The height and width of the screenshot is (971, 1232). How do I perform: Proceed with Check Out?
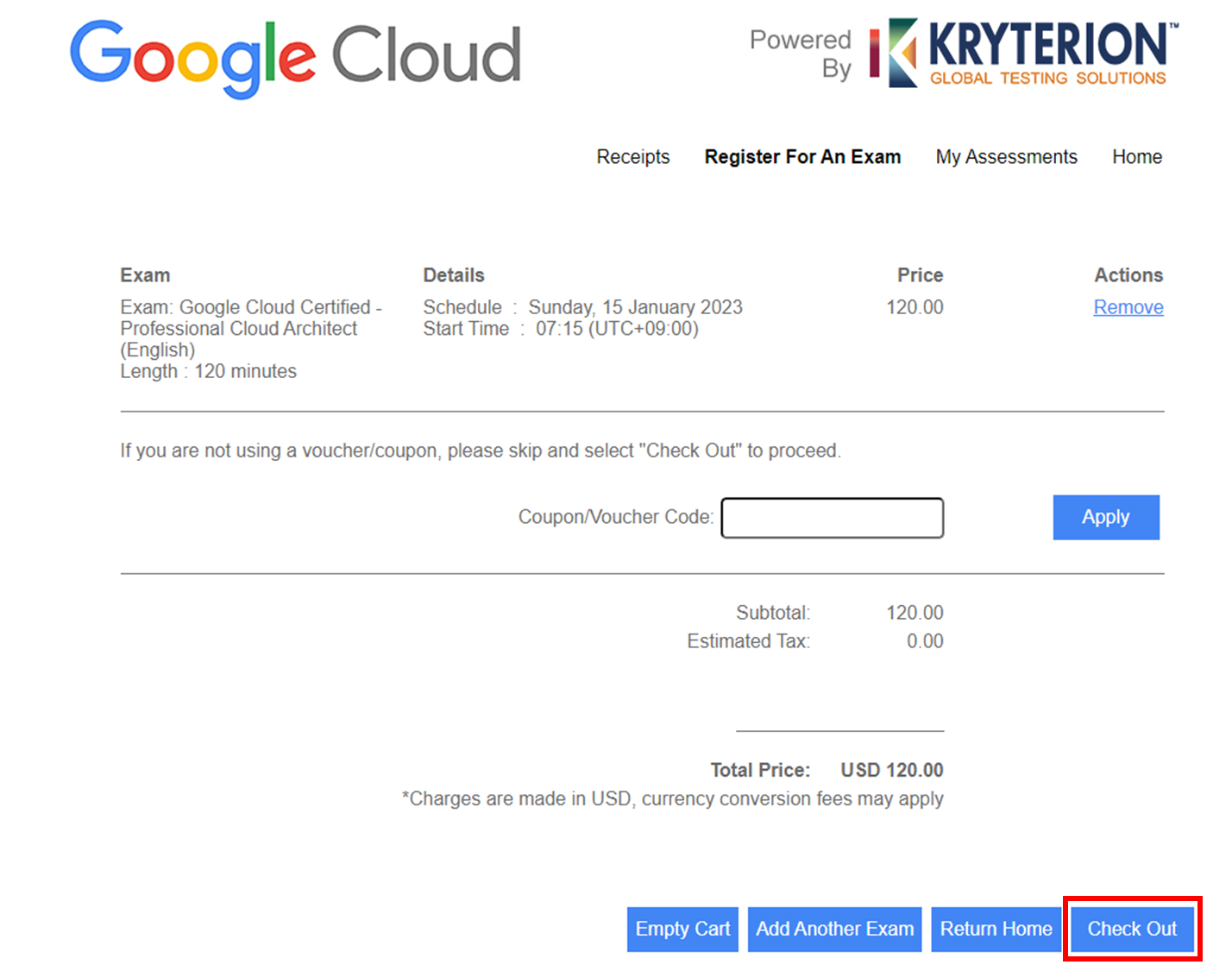(1132, 930)
